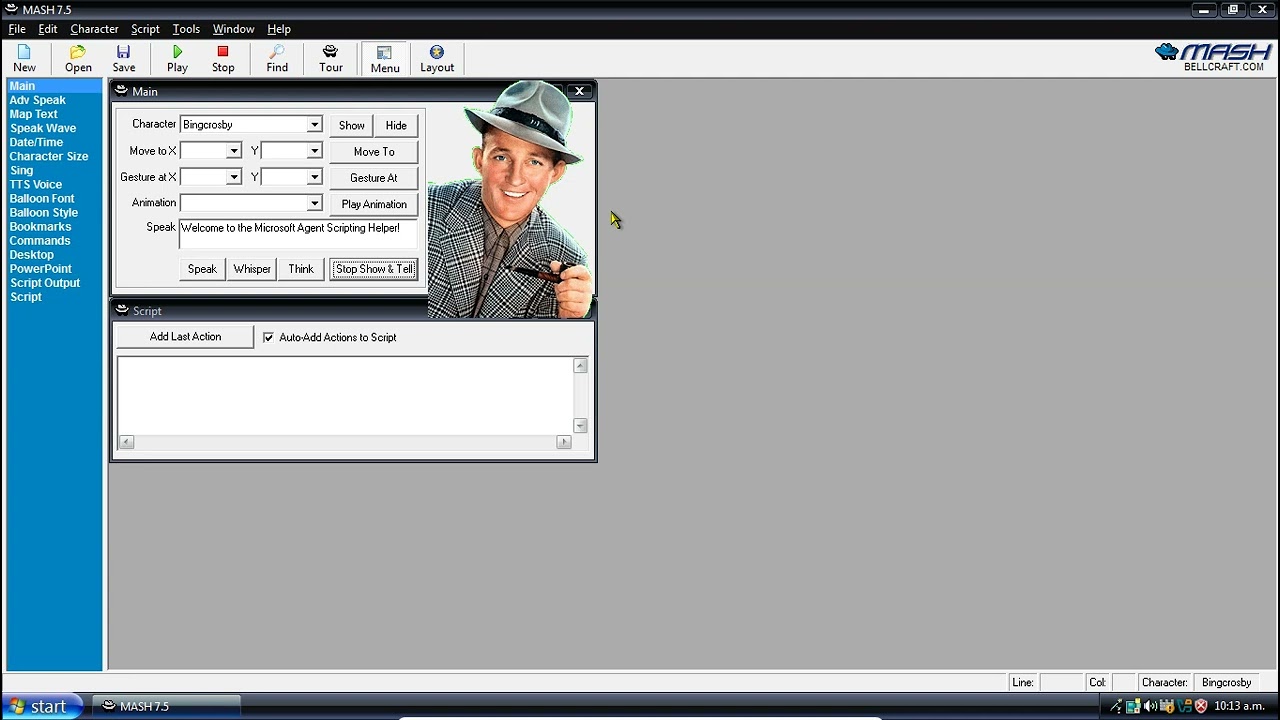Click into the Speak text field
This screenshot has height=720, width=1280.
[298, 234]
